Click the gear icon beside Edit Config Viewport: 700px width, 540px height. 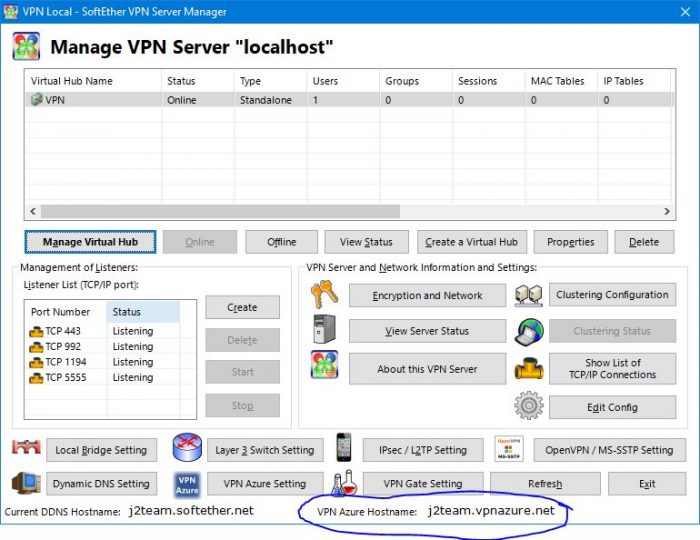click(x=529, y=405)
